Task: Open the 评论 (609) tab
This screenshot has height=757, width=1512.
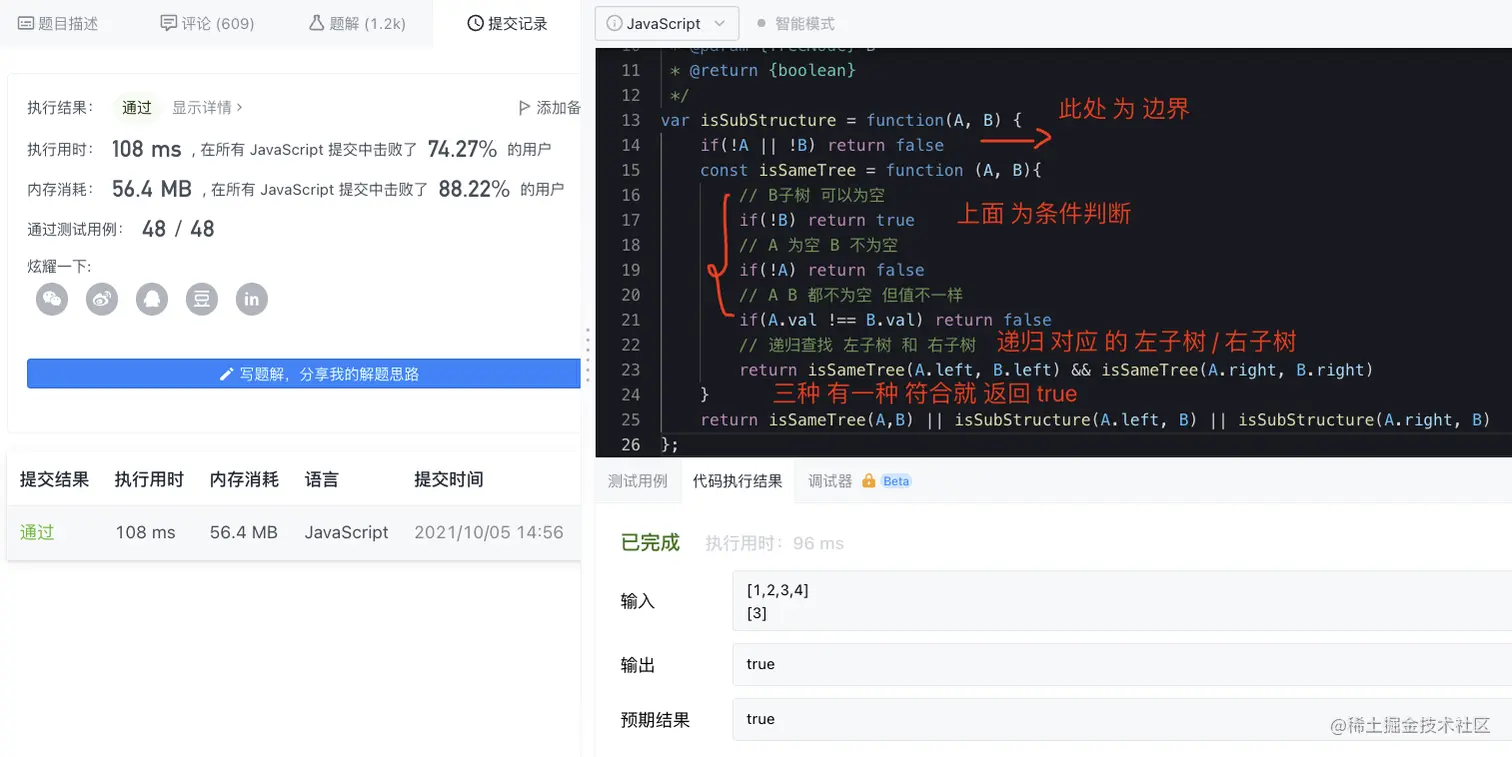Action: click(207, 23)
